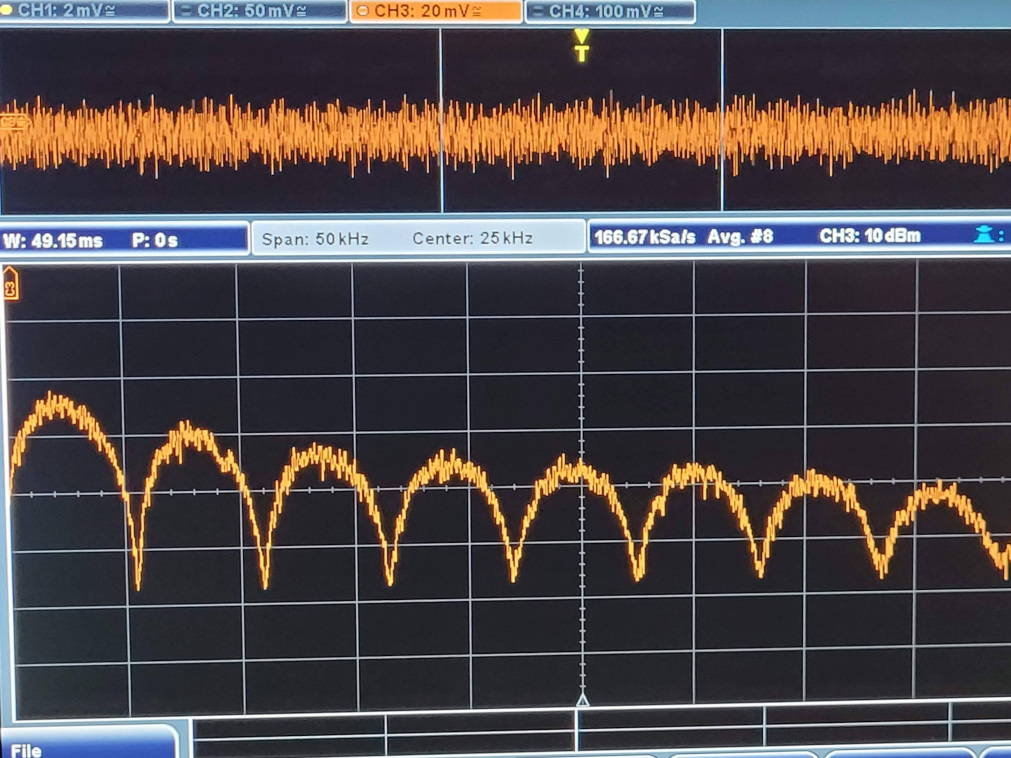Click the 166.67 kSa/s sample rate readout

[644, 237]
